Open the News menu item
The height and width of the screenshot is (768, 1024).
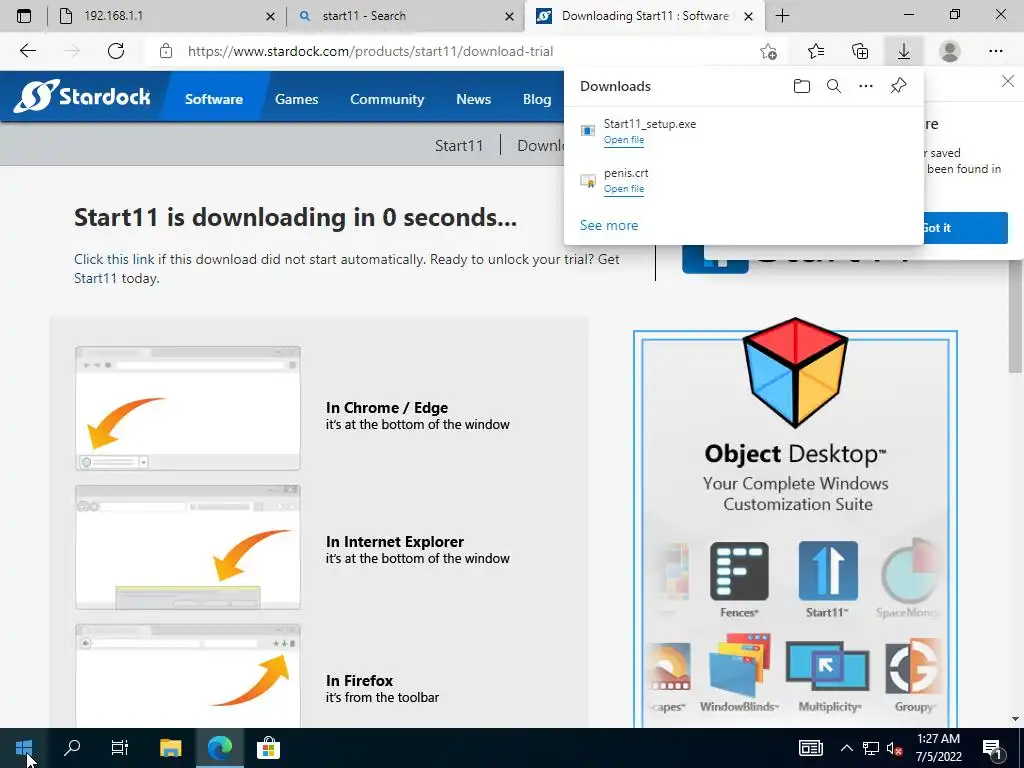(473, 99)
